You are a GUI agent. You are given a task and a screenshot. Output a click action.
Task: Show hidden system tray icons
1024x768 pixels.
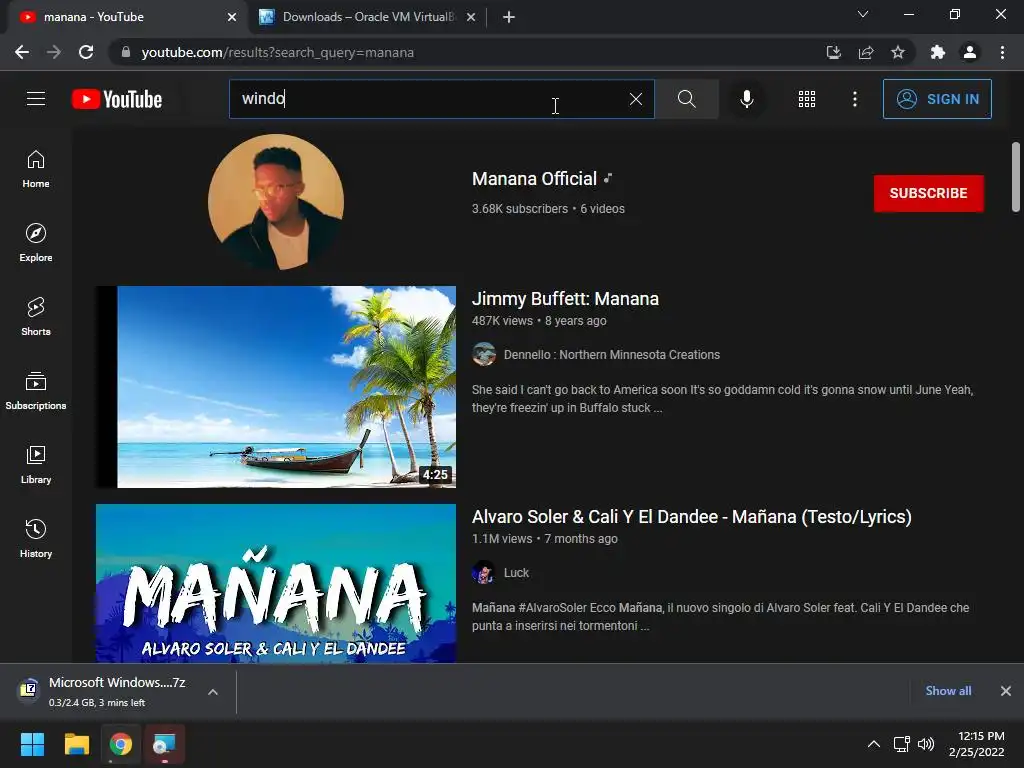tap(874, 744)
